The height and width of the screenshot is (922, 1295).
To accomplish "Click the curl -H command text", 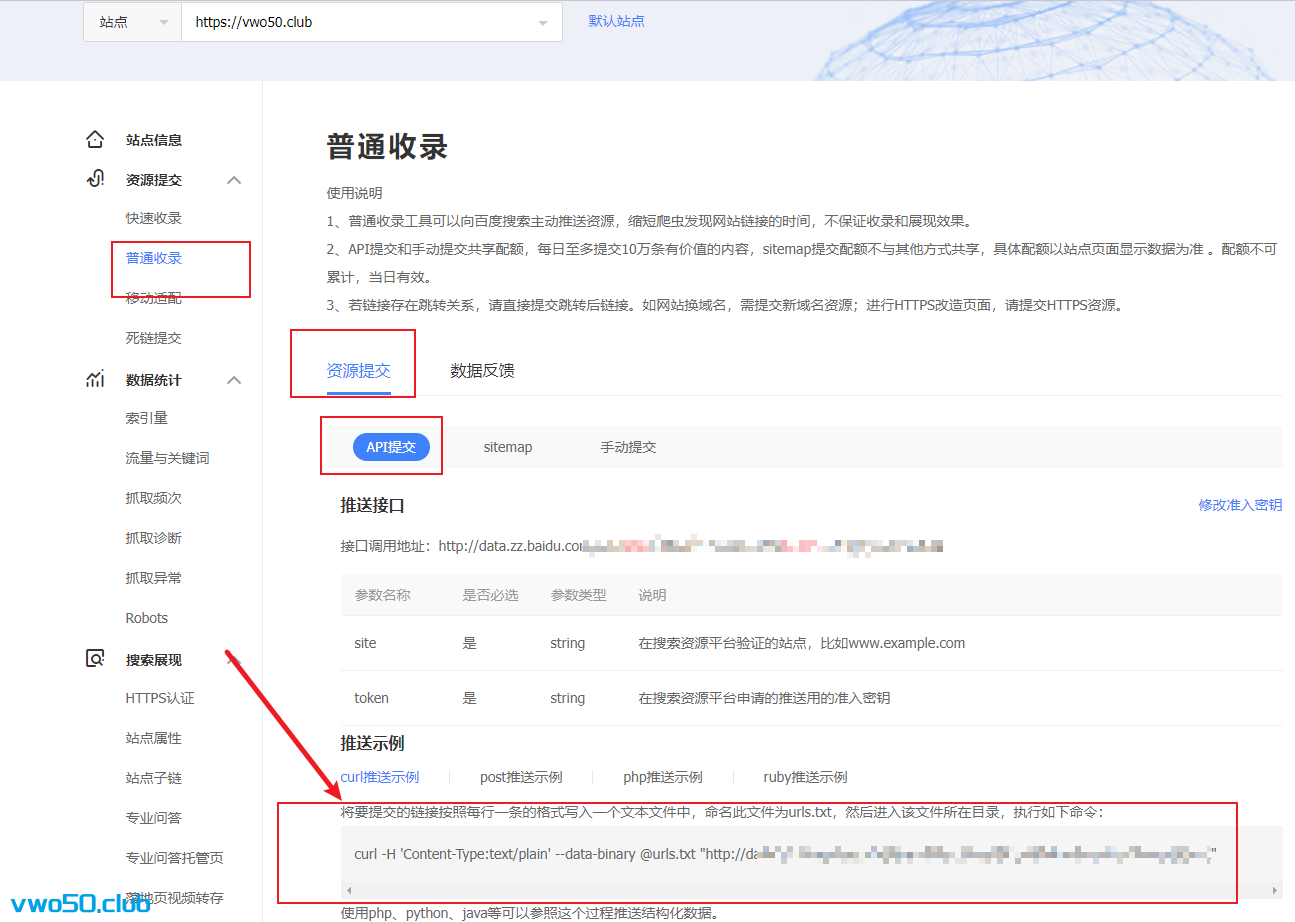I will coord(785,855).
